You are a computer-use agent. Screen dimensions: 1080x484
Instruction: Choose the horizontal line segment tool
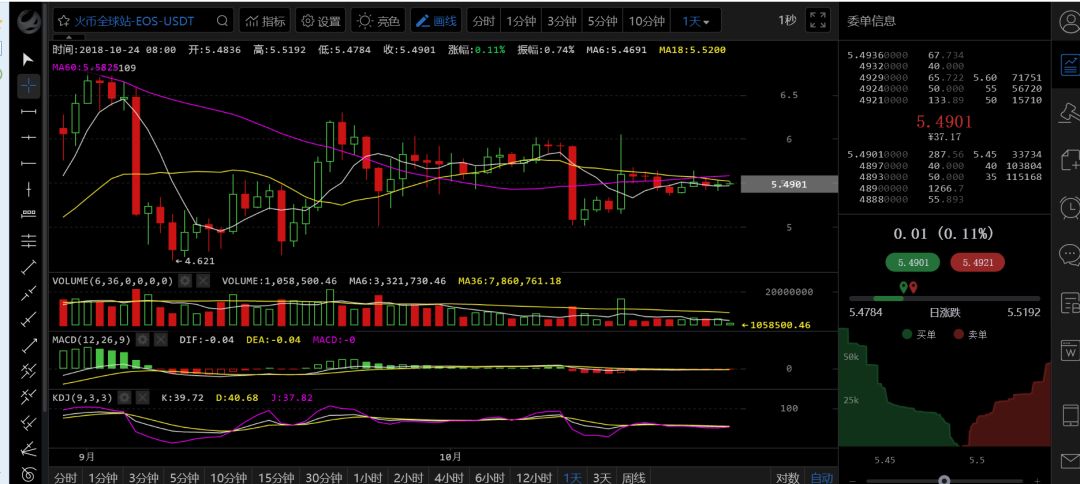click(28, 112)
